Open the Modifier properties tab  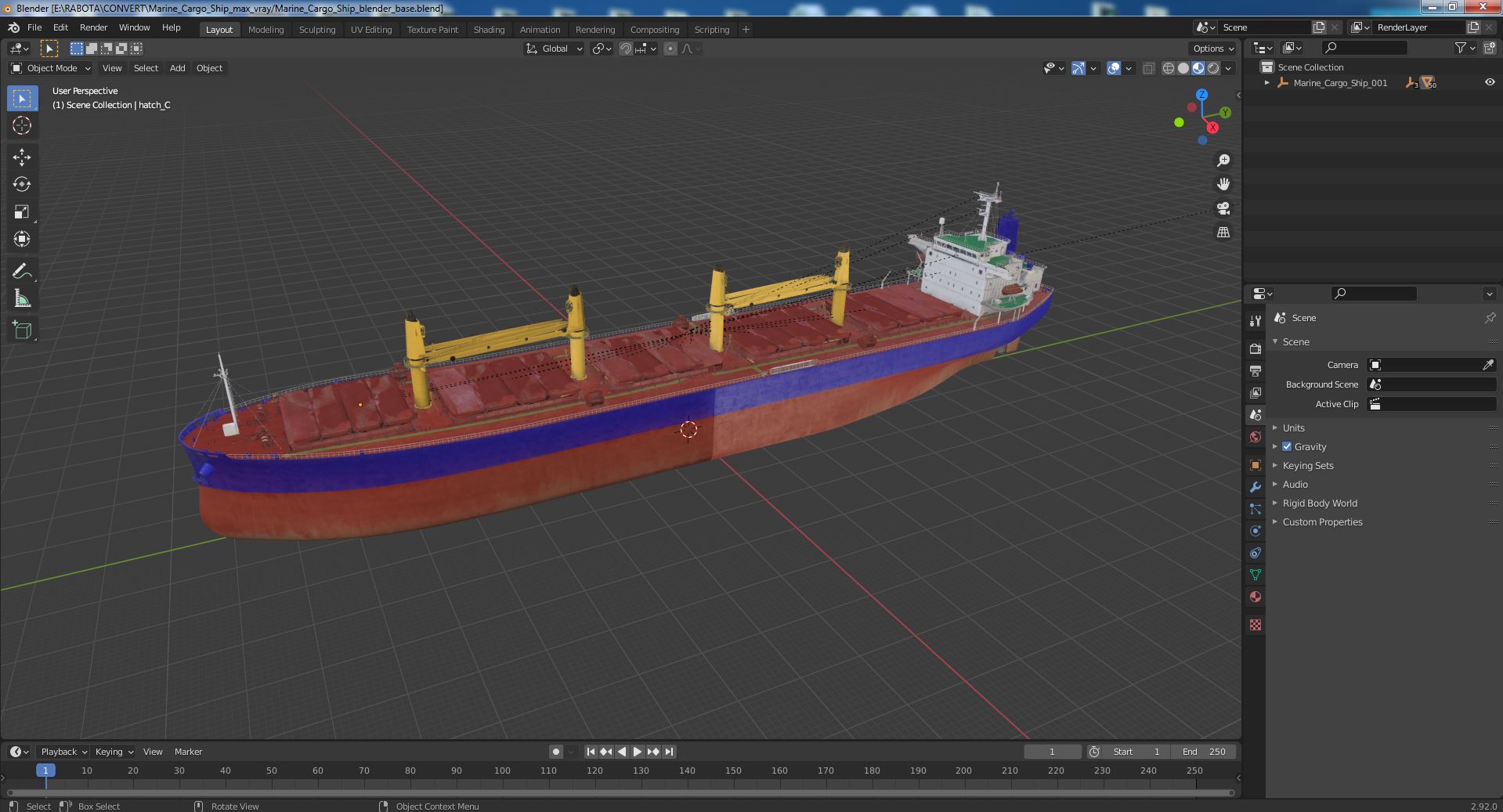[1256, 487]
